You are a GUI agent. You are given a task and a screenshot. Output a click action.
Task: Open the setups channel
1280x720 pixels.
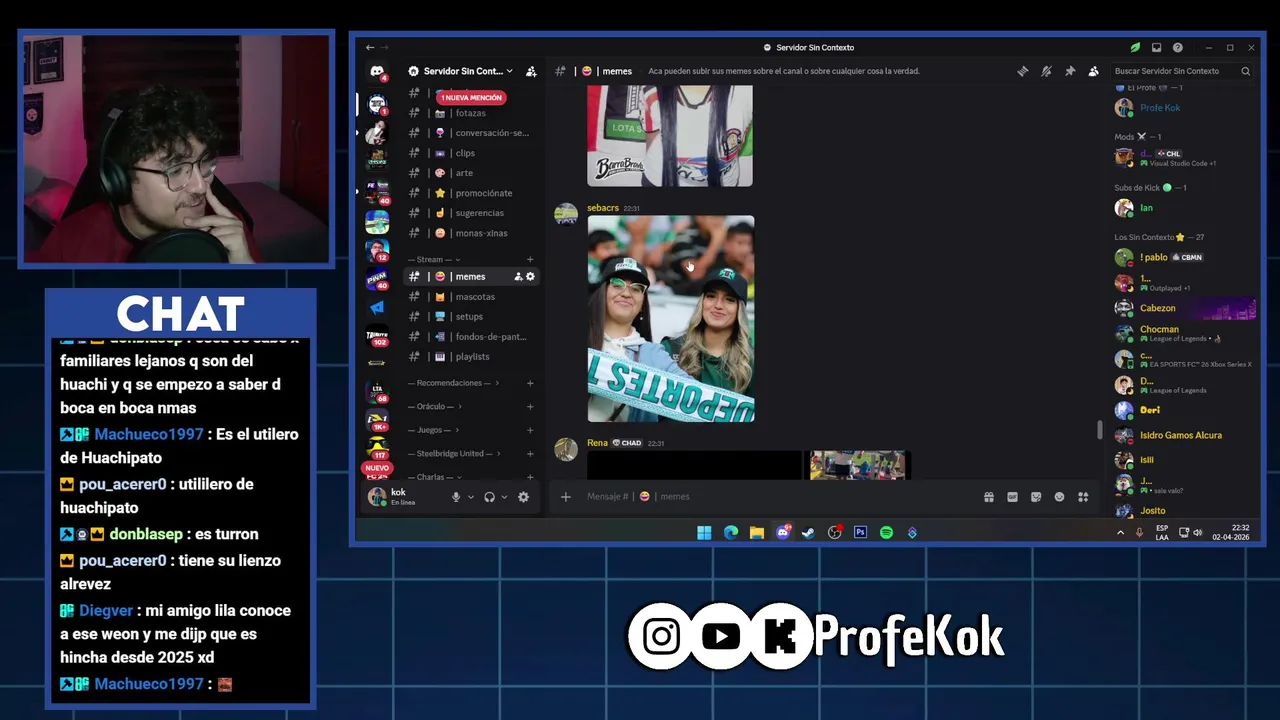[x=471, y=317]
